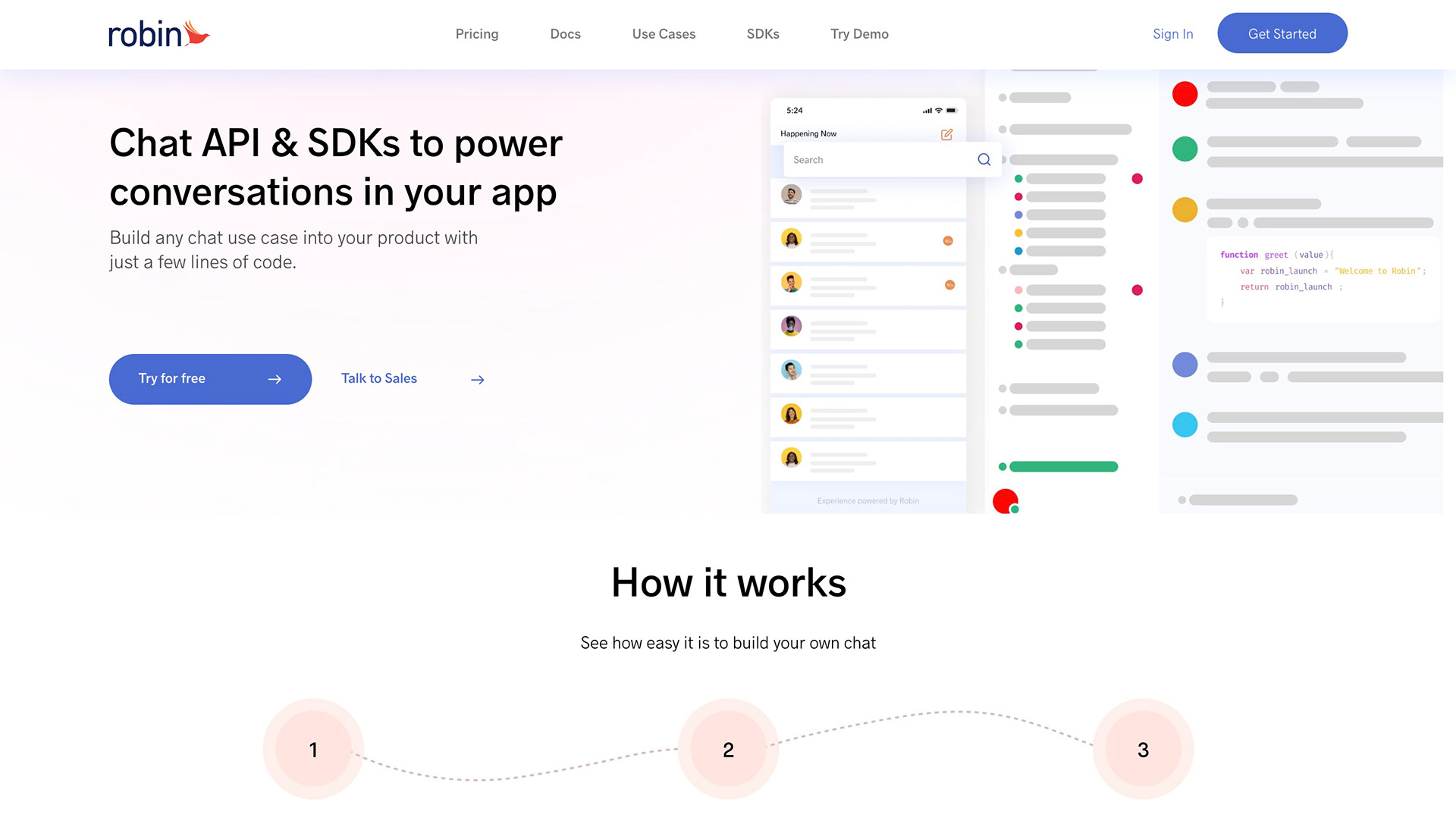Image resolution: width=1456 pixels, height=821 pixels.
Task: Open the Docs menu item
Action: point(565,34)
